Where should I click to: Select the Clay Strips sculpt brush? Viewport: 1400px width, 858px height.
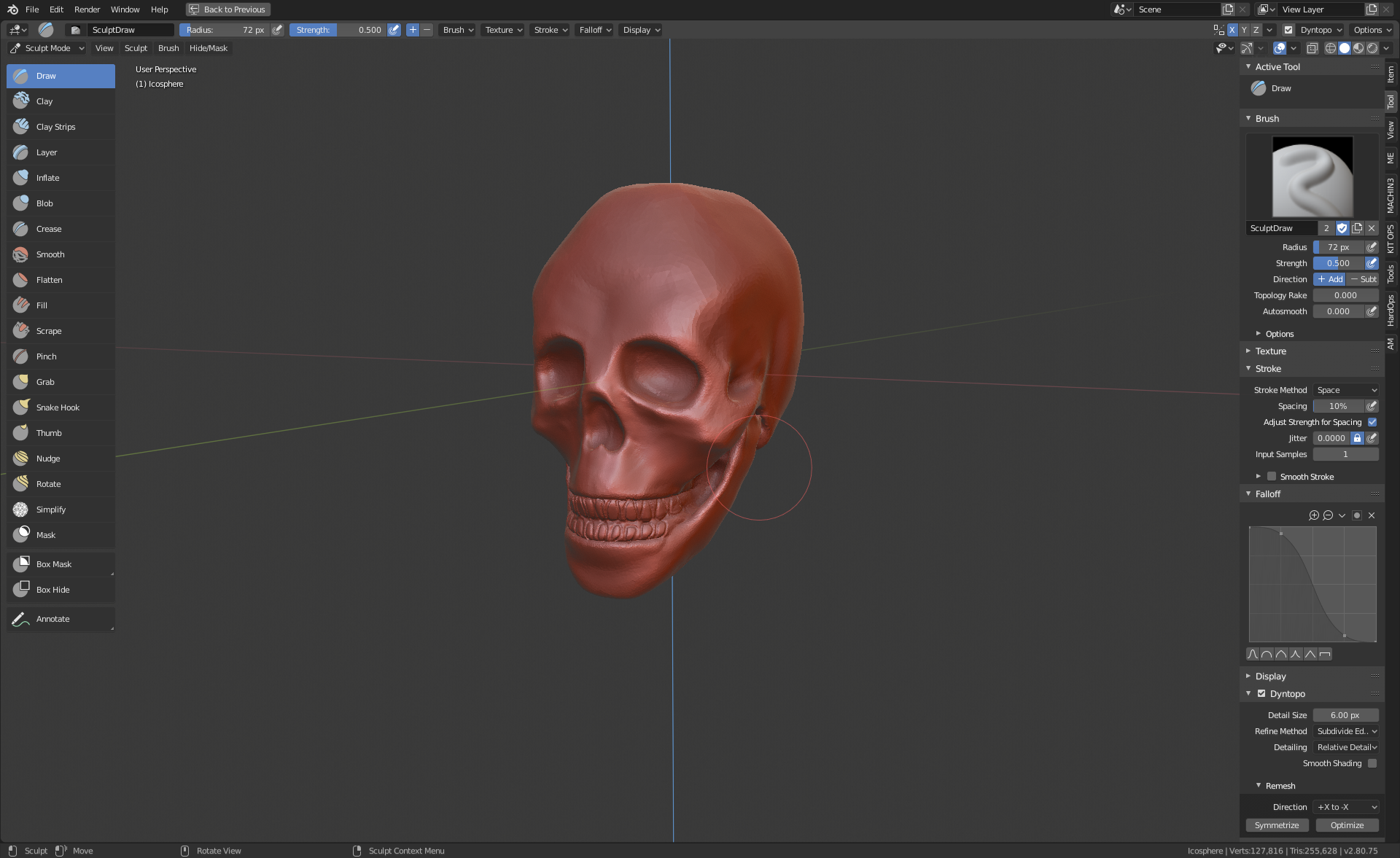coord(56,127)
